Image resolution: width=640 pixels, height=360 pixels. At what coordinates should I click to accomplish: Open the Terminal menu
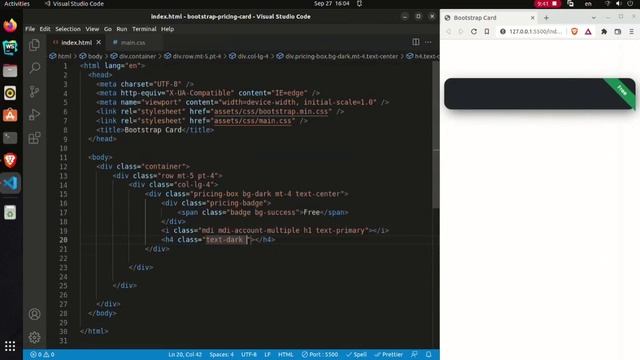point(144,29)
